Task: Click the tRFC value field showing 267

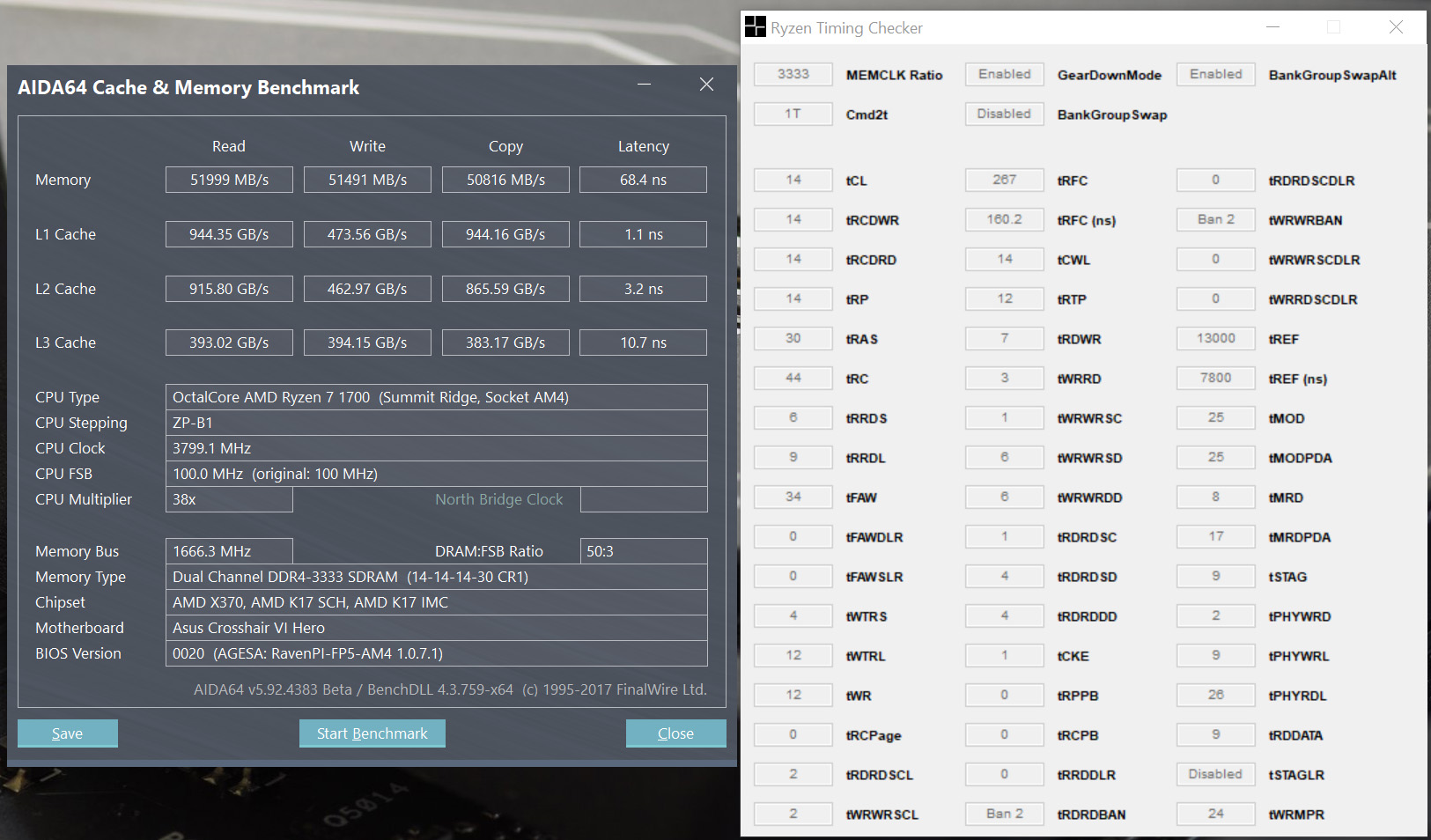Action: (1005, 180)
